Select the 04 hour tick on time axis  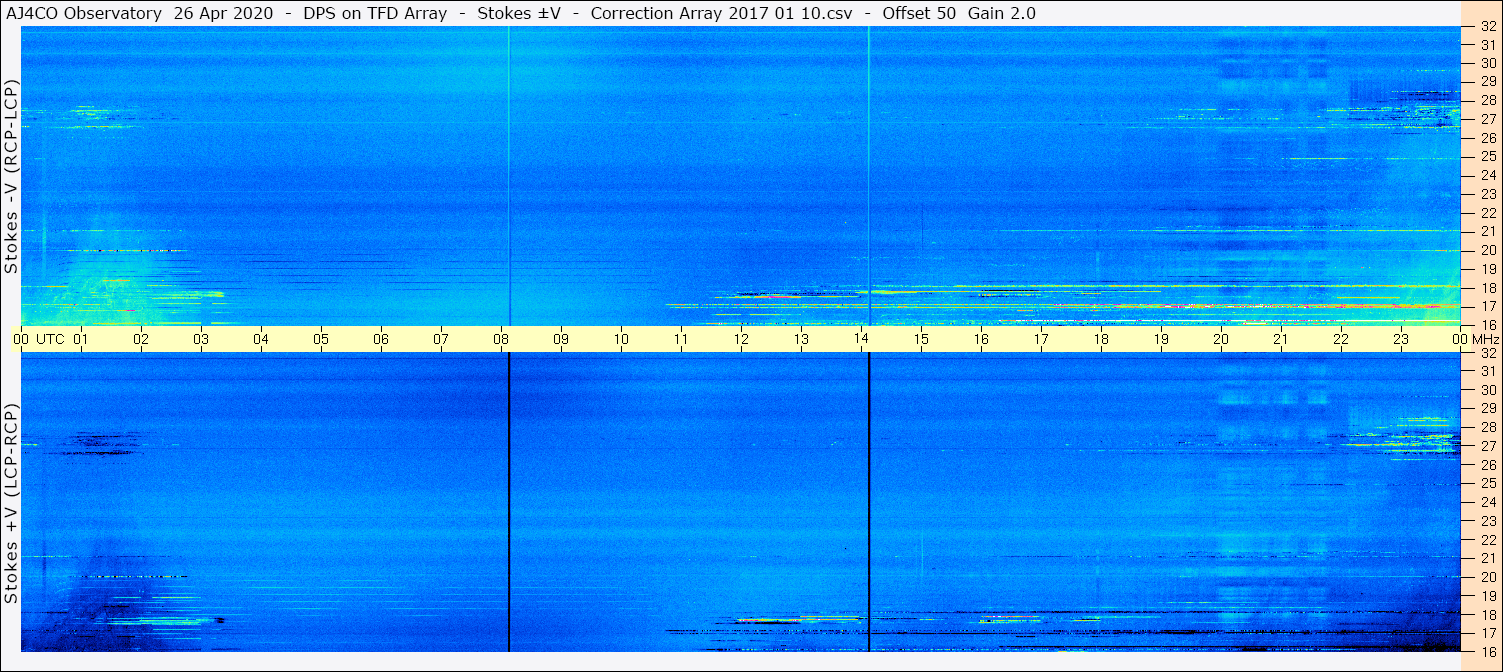coord(261,339)
